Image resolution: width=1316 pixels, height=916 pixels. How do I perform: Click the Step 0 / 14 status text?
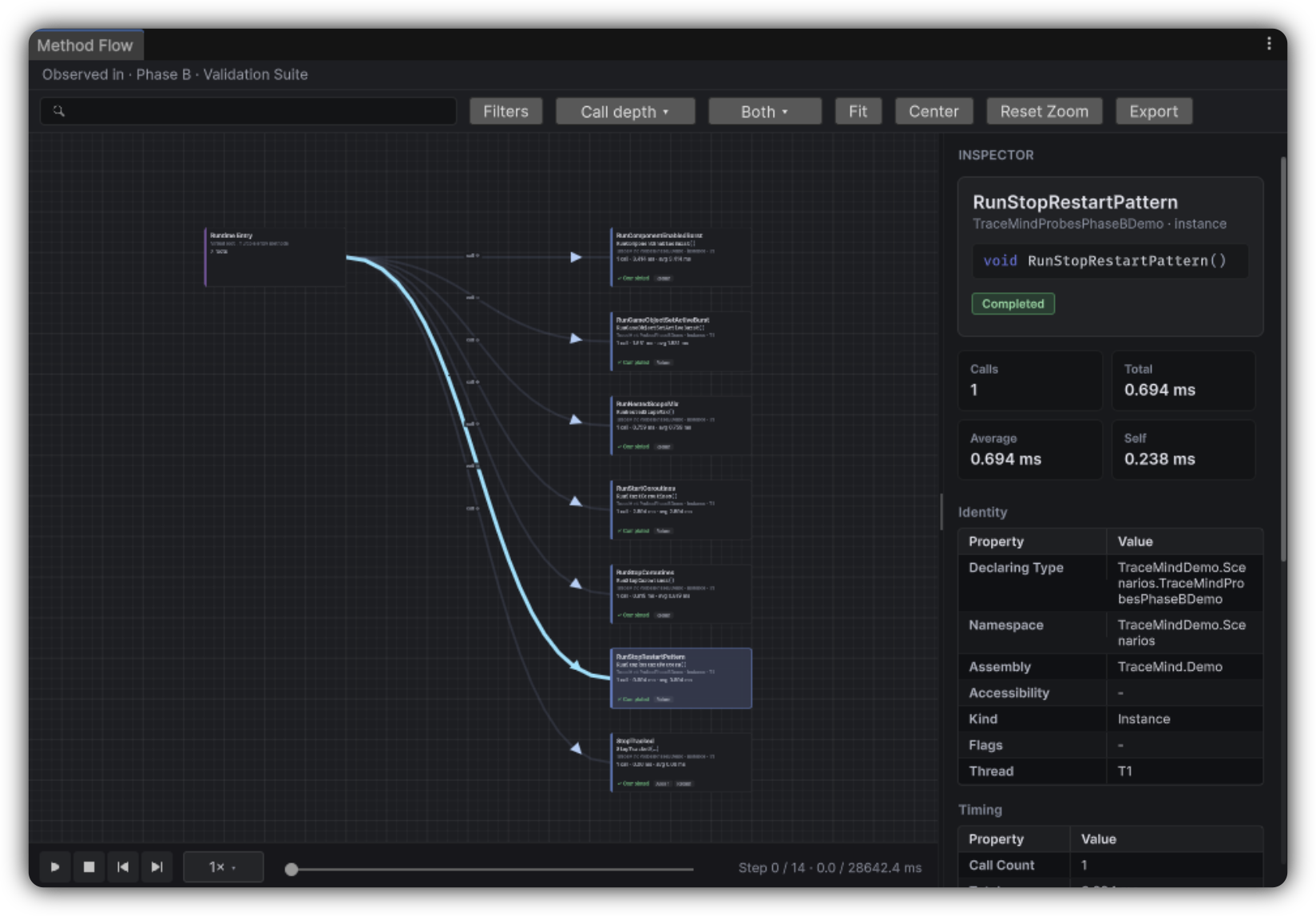[830, 868]
